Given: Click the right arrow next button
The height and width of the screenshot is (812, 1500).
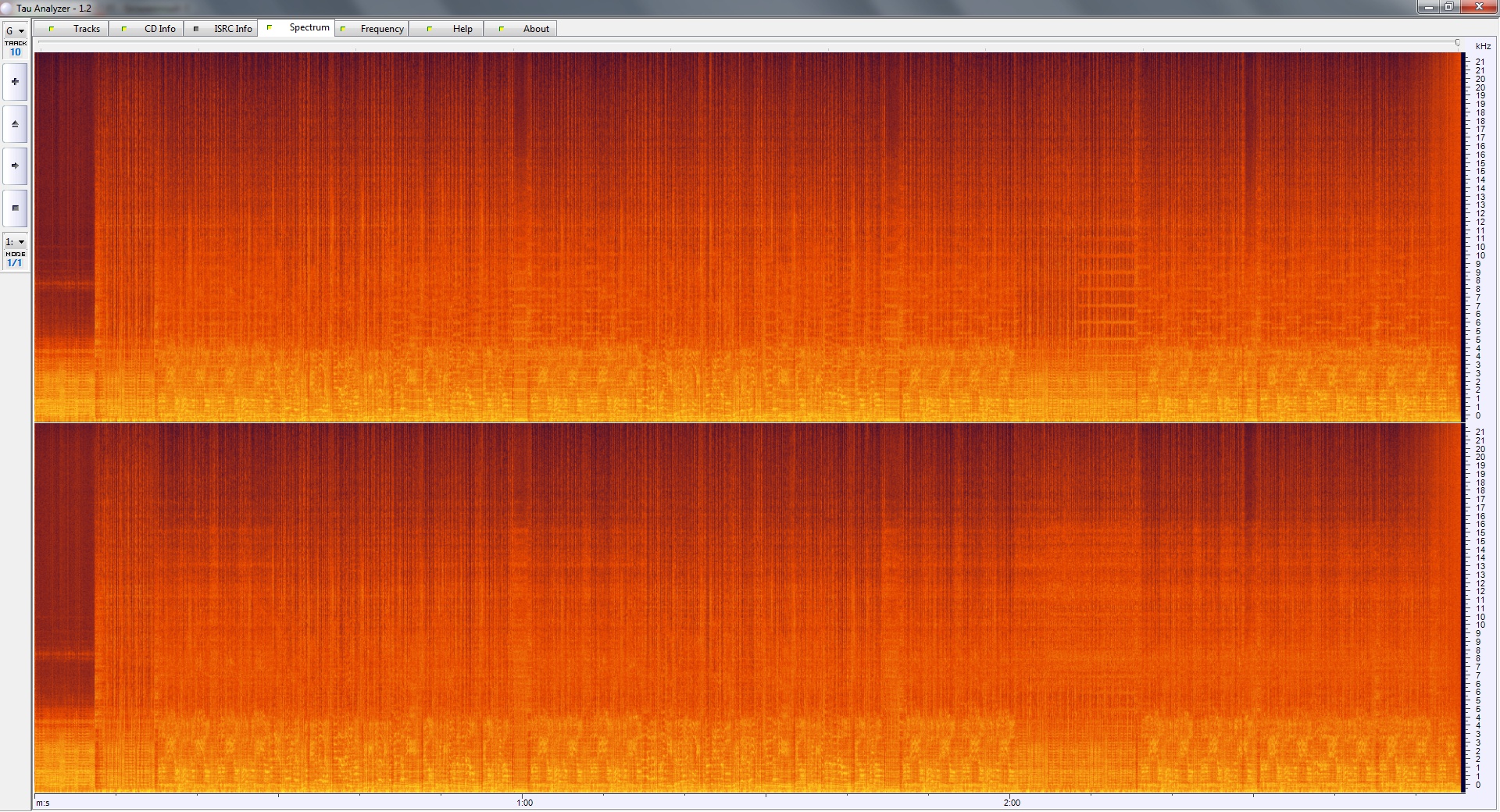Looking at the screenshot, I should click(15, 166).
